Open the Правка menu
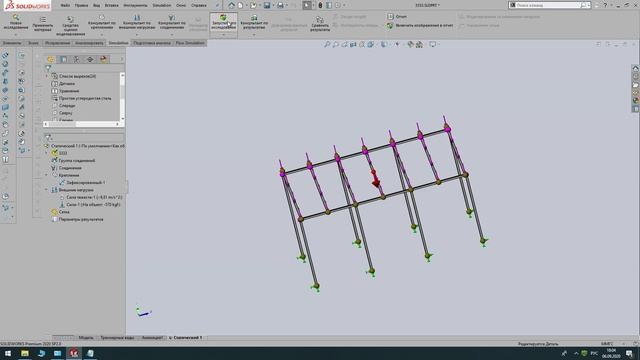 pyautogui.click(x=81, y=6)
